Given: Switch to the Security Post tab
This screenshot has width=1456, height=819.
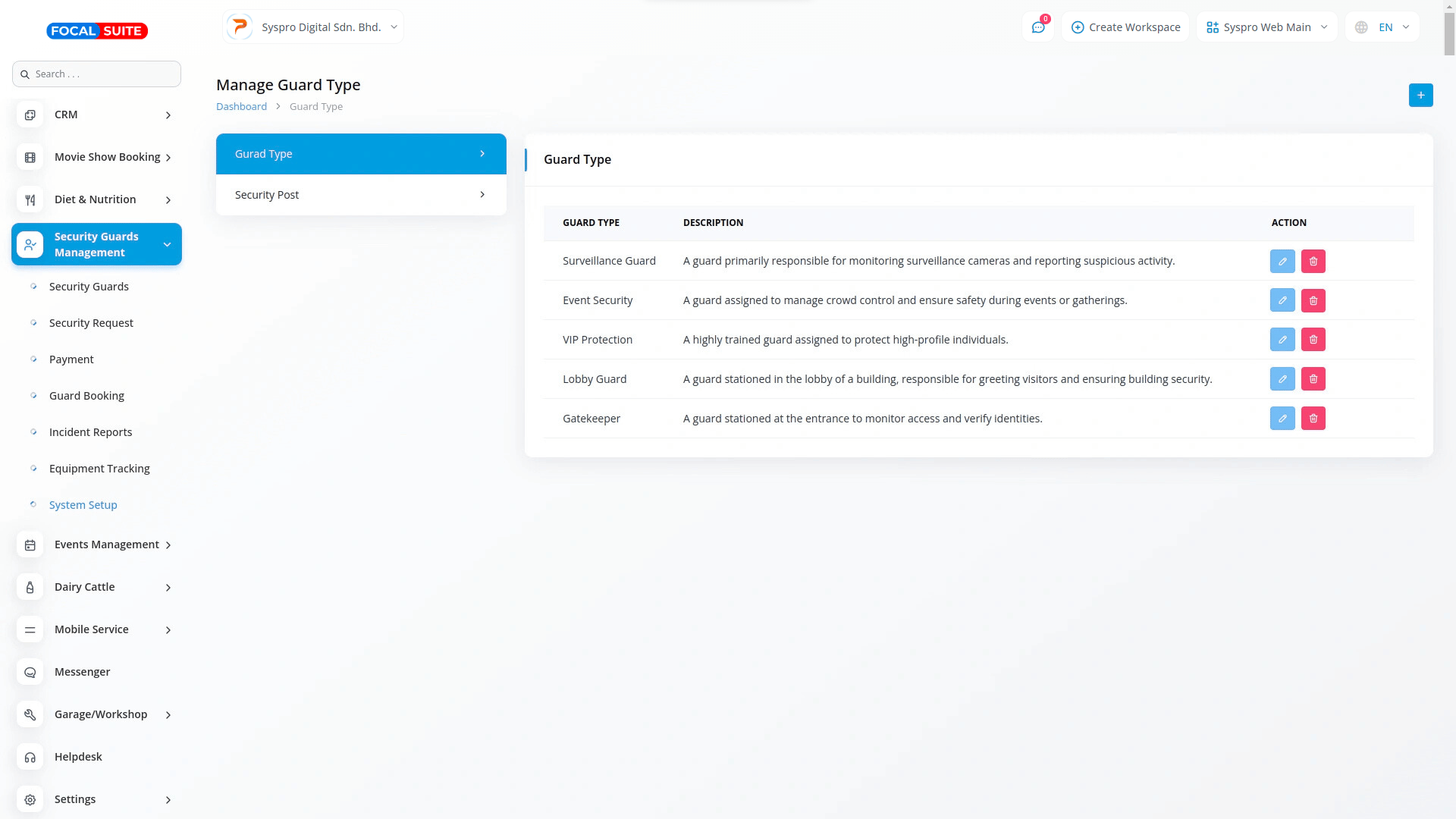Looking at the screenshot, I should click(x=361, y=195).
